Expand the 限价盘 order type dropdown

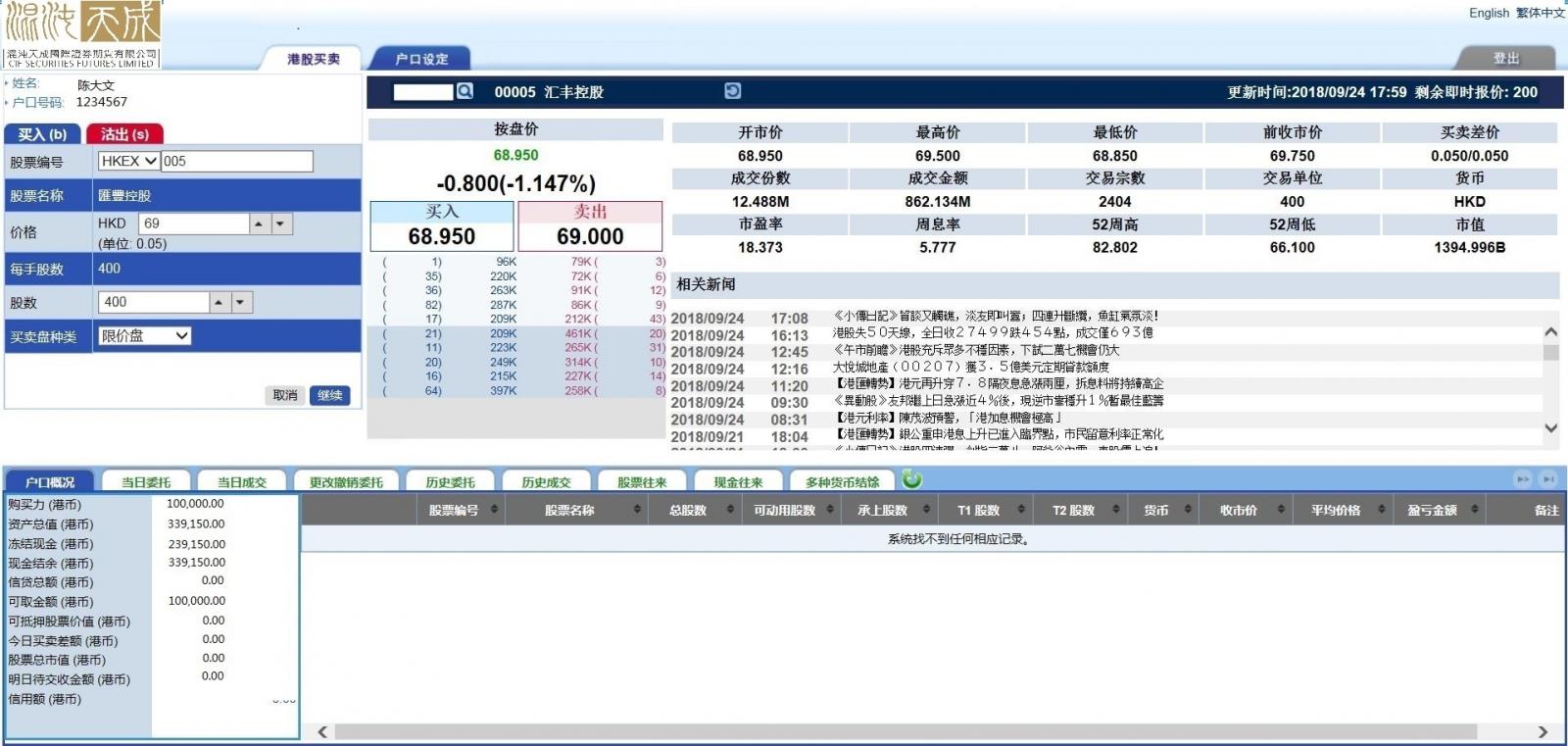[144, 336]
